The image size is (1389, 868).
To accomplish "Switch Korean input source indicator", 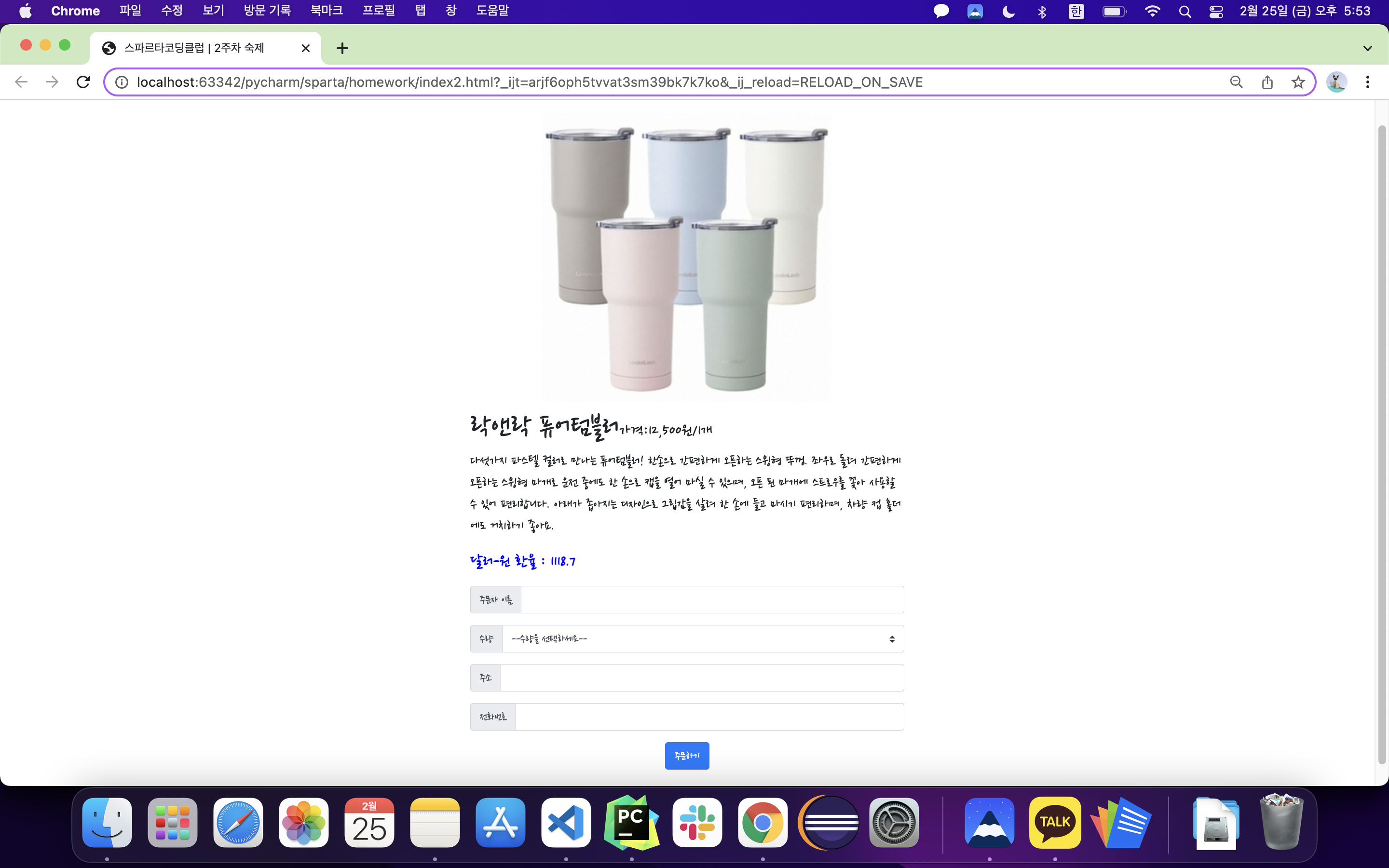I will (1076, 11).
